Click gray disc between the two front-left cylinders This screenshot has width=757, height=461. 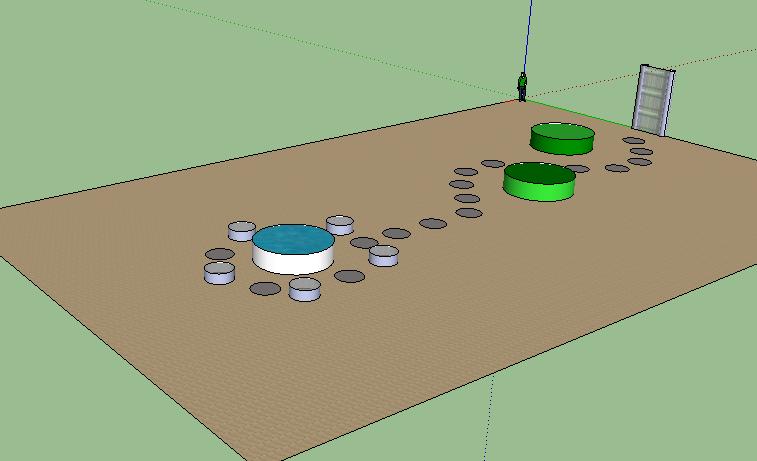265,289
